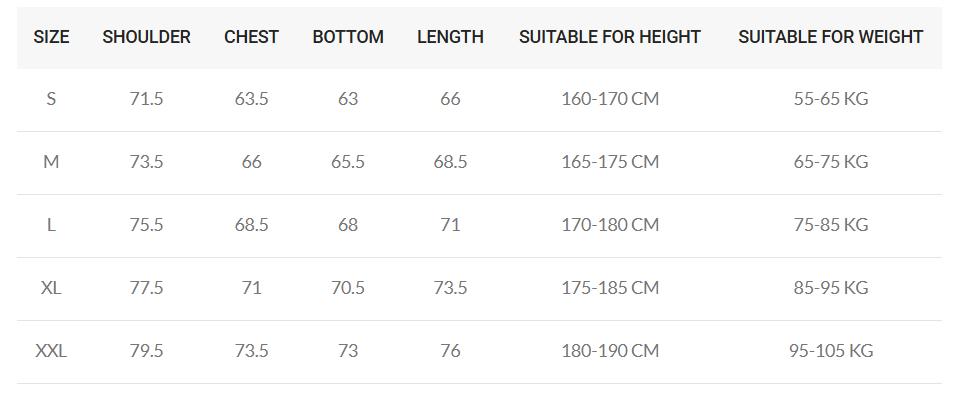Image resolution: width=959 pixels, height=403 pixels.
Task: Select the 175-185 CM height cell
Action: click(610, 288)
